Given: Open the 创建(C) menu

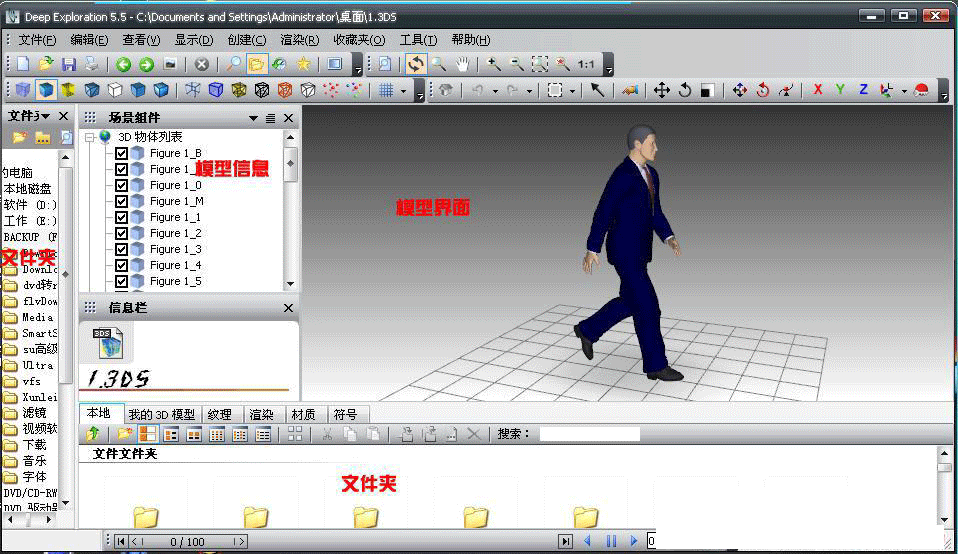Looking at the screenshot, I should click(247, 40).
